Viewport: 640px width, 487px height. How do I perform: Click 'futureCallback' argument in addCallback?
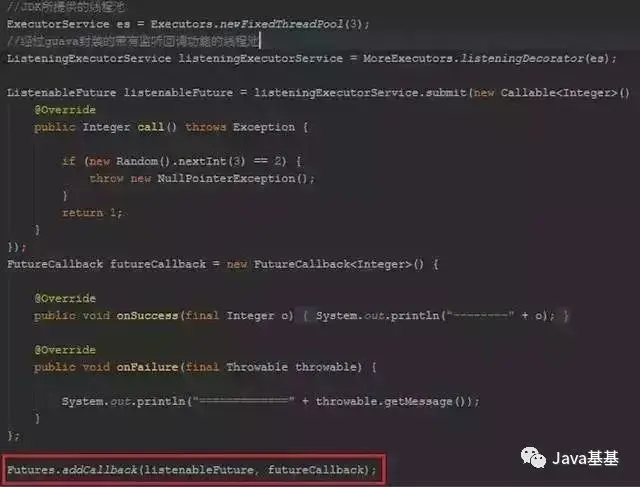316,470
